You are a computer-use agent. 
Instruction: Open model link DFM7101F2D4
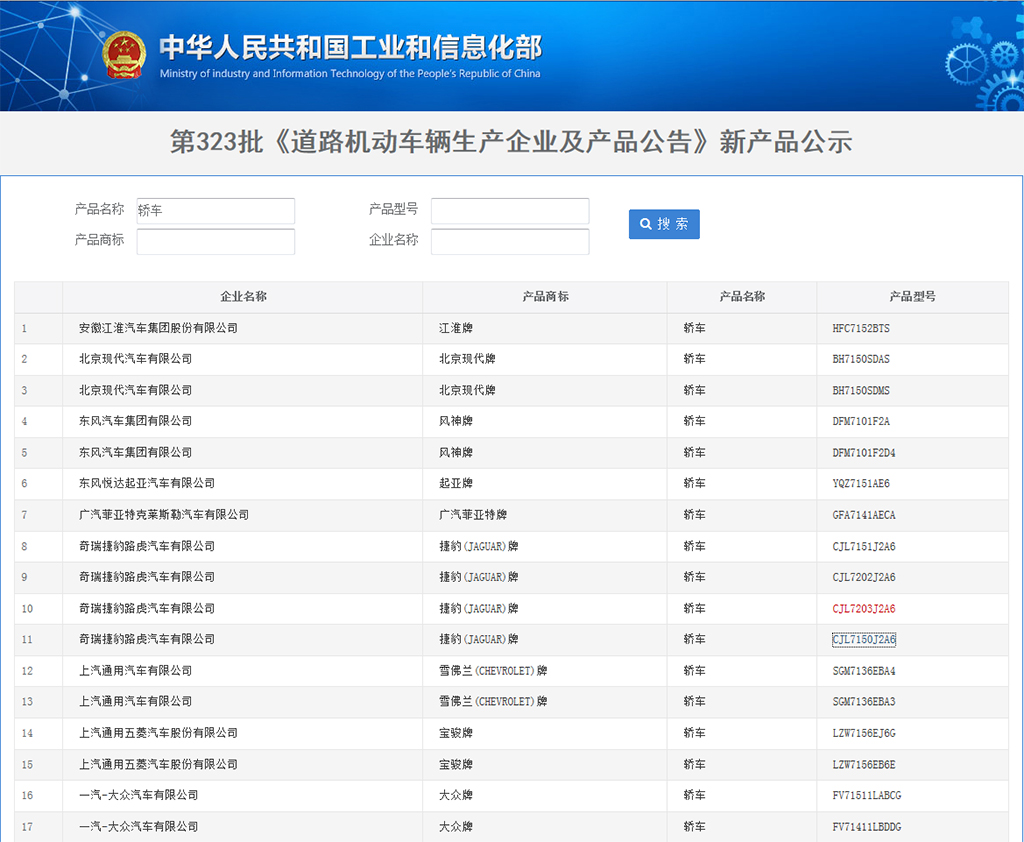(863, 453)
